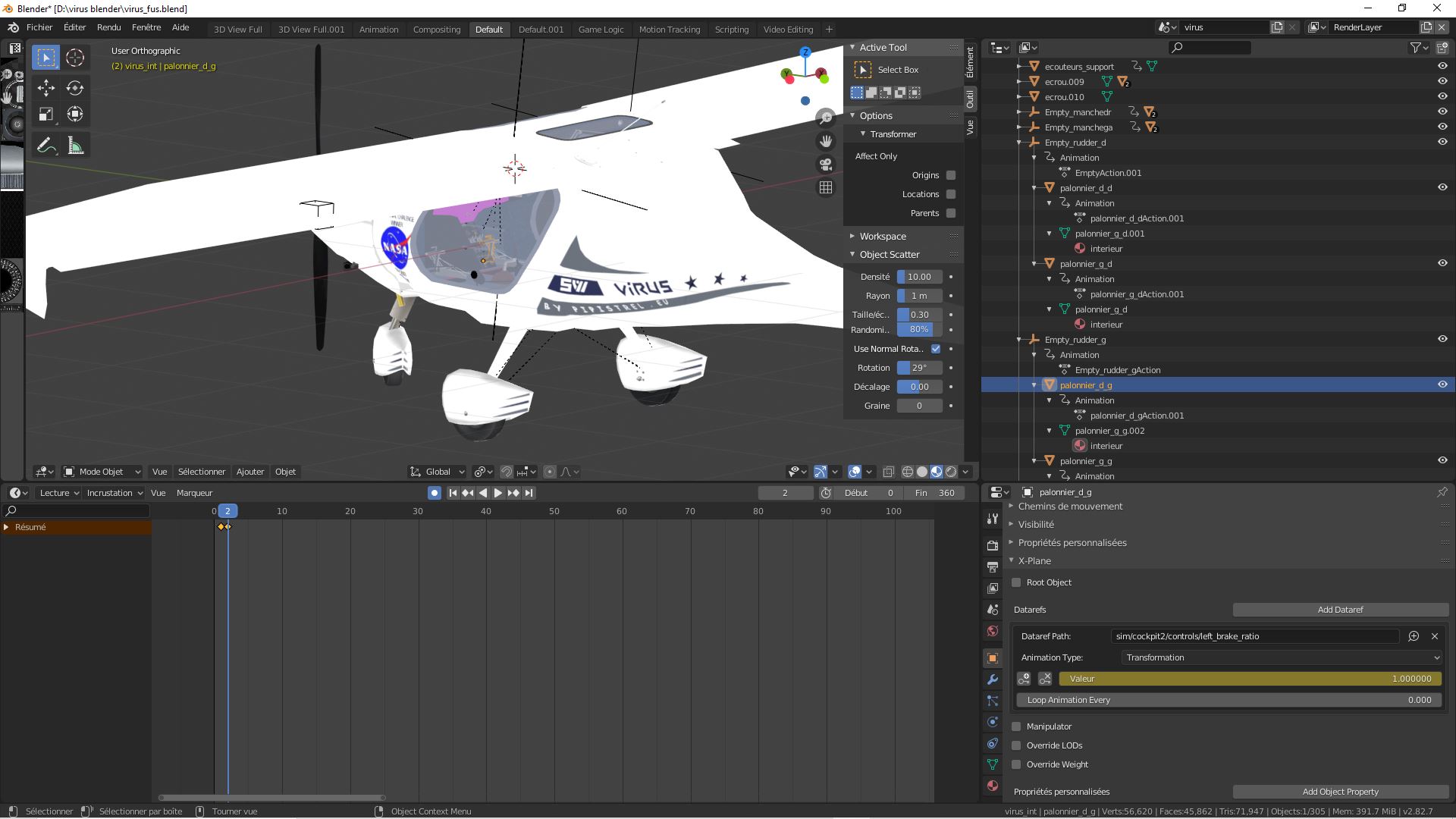Image resolution: width=1456 pixels, height=819 pixels.
Task: Open the Fichier menu
Action: coord(39,27)
